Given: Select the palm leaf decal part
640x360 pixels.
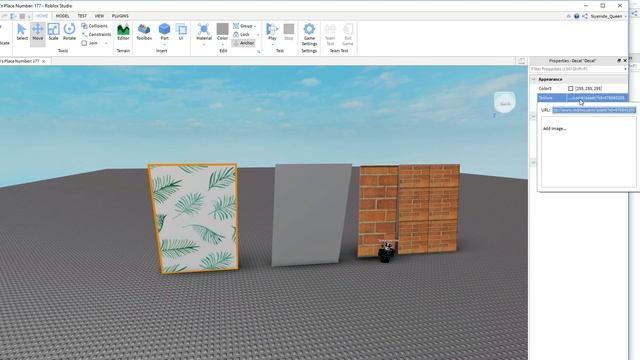Looking at the screenshot, I should (193, 218).
